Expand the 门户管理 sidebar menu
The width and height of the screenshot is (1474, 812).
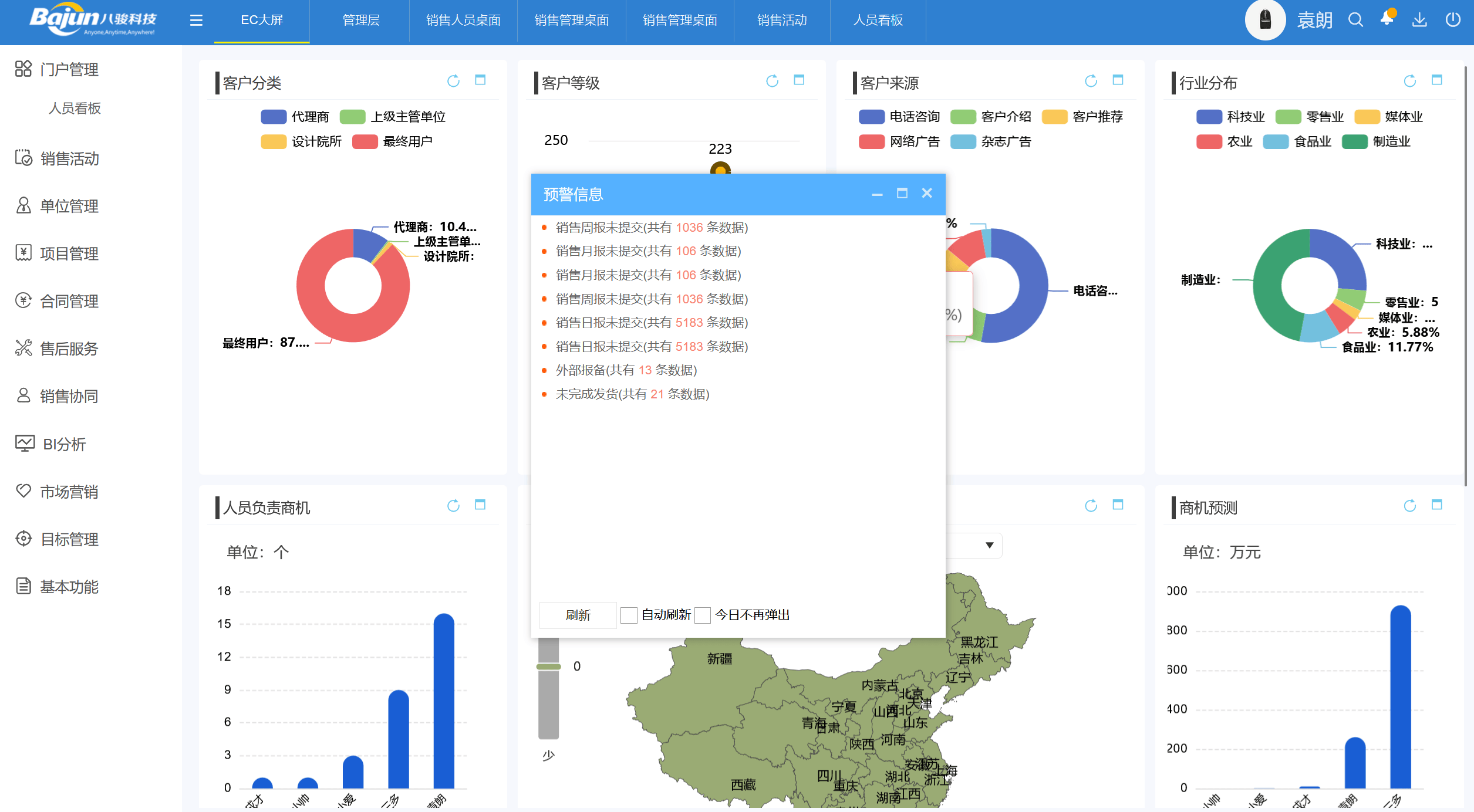pos(69,69)
